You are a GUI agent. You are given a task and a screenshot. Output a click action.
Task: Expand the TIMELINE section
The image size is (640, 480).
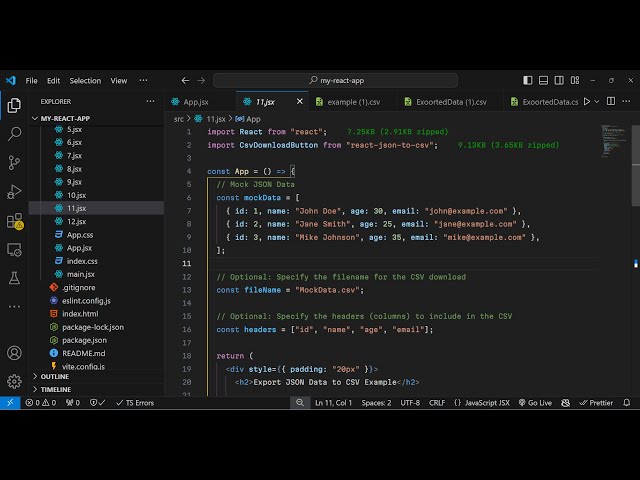click(x=55, y=389)
